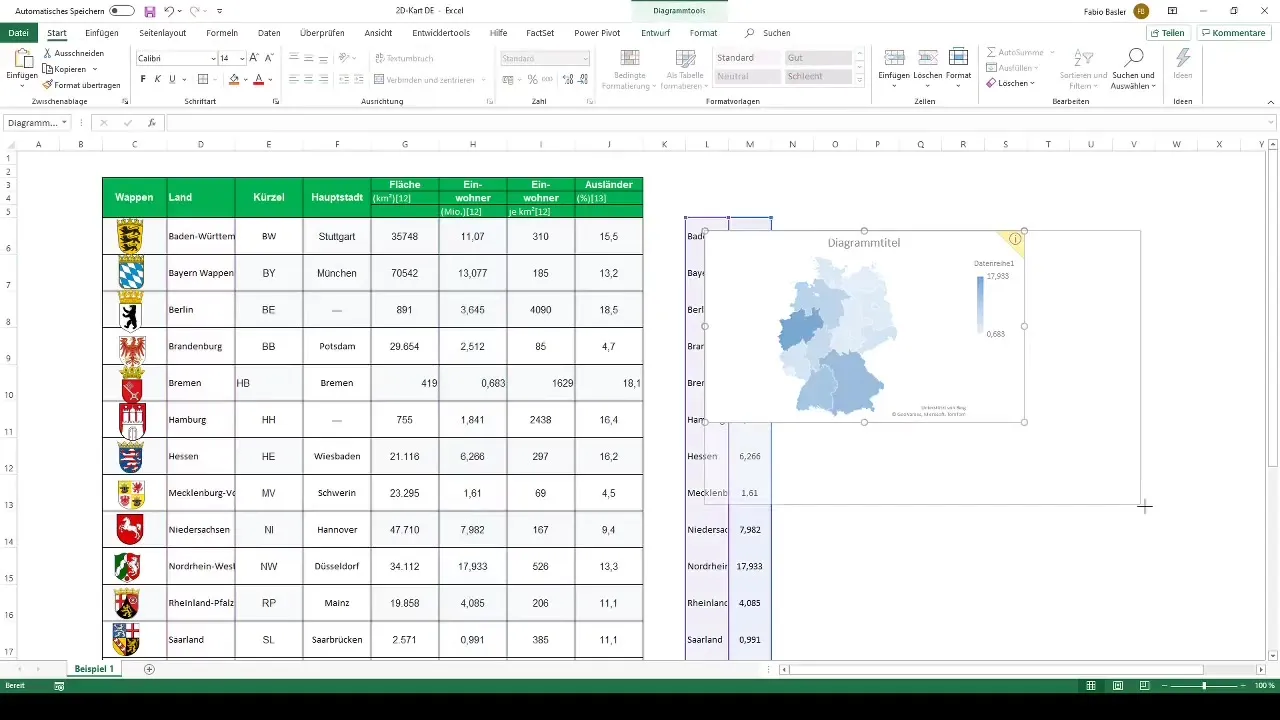Switch to the Einfügen ribbon tab
This screenshot has width=1280, height=720.
(102, 33)
